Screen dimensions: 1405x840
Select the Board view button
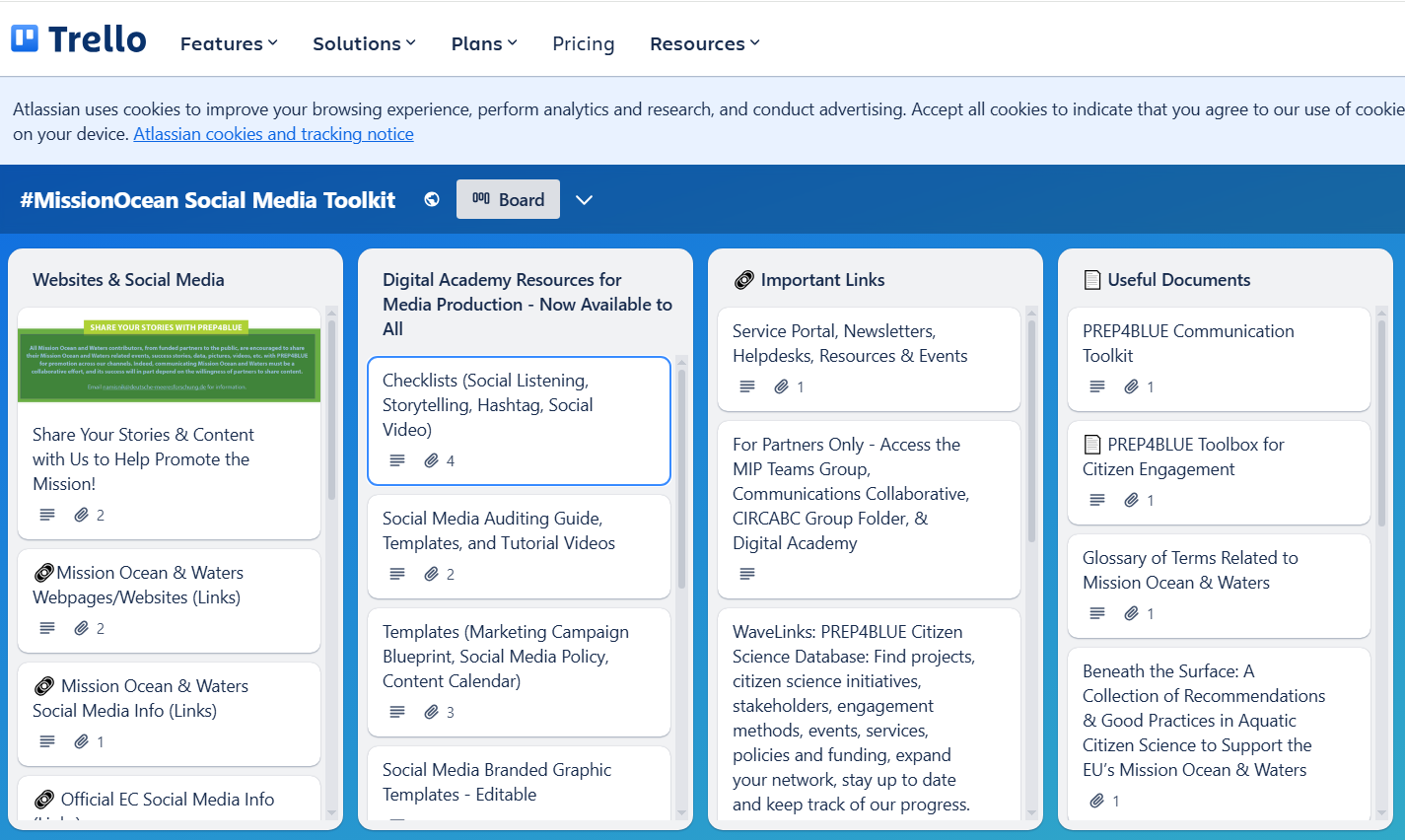[x=508, y=199]
